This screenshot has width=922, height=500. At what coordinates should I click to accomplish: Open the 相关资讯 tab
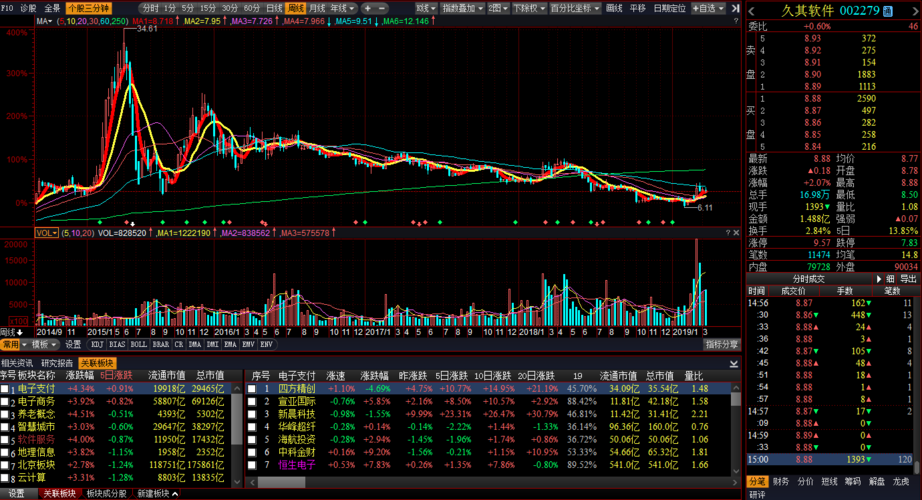[17, 363]
